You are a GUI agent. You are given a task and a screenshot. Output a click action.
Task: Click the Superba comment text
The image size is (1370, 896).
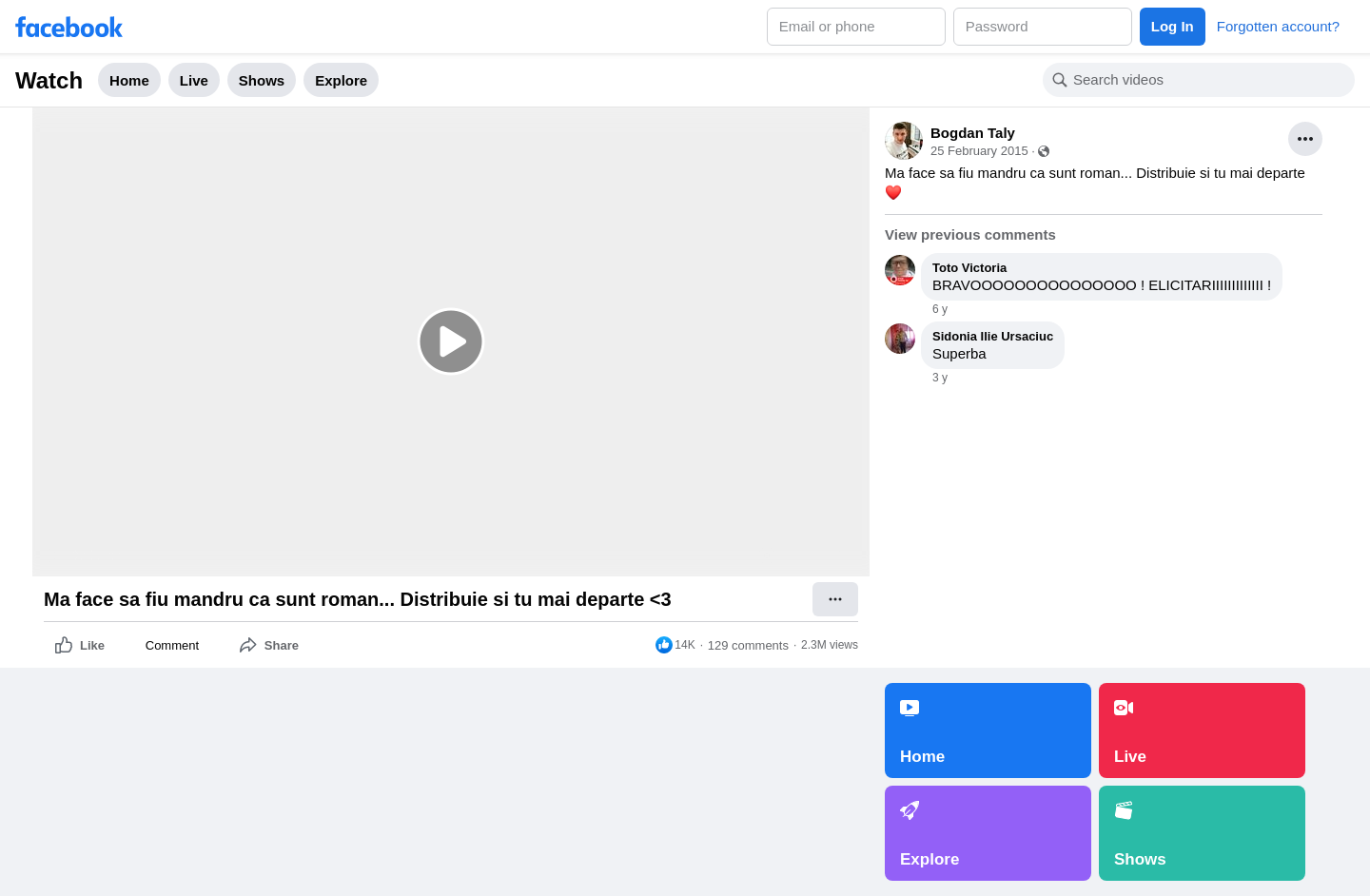[x=959, y=354]
